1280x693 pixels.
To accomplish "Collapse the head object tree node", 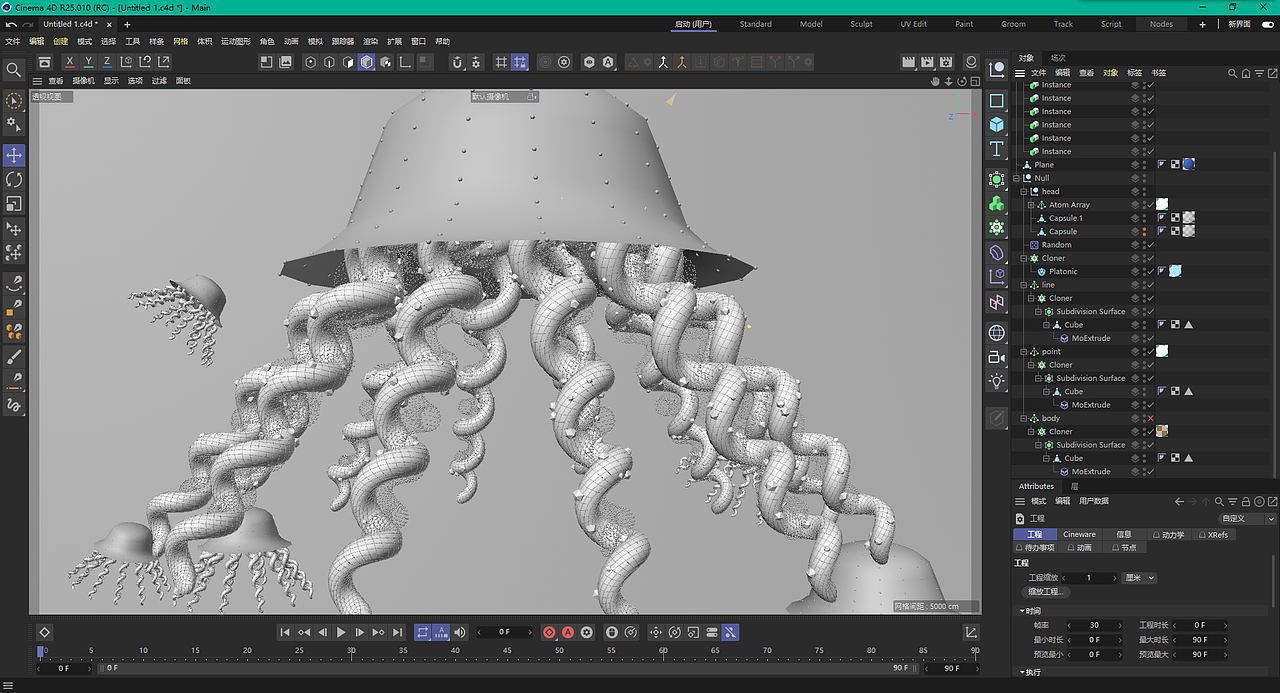I will [1024, 191].
